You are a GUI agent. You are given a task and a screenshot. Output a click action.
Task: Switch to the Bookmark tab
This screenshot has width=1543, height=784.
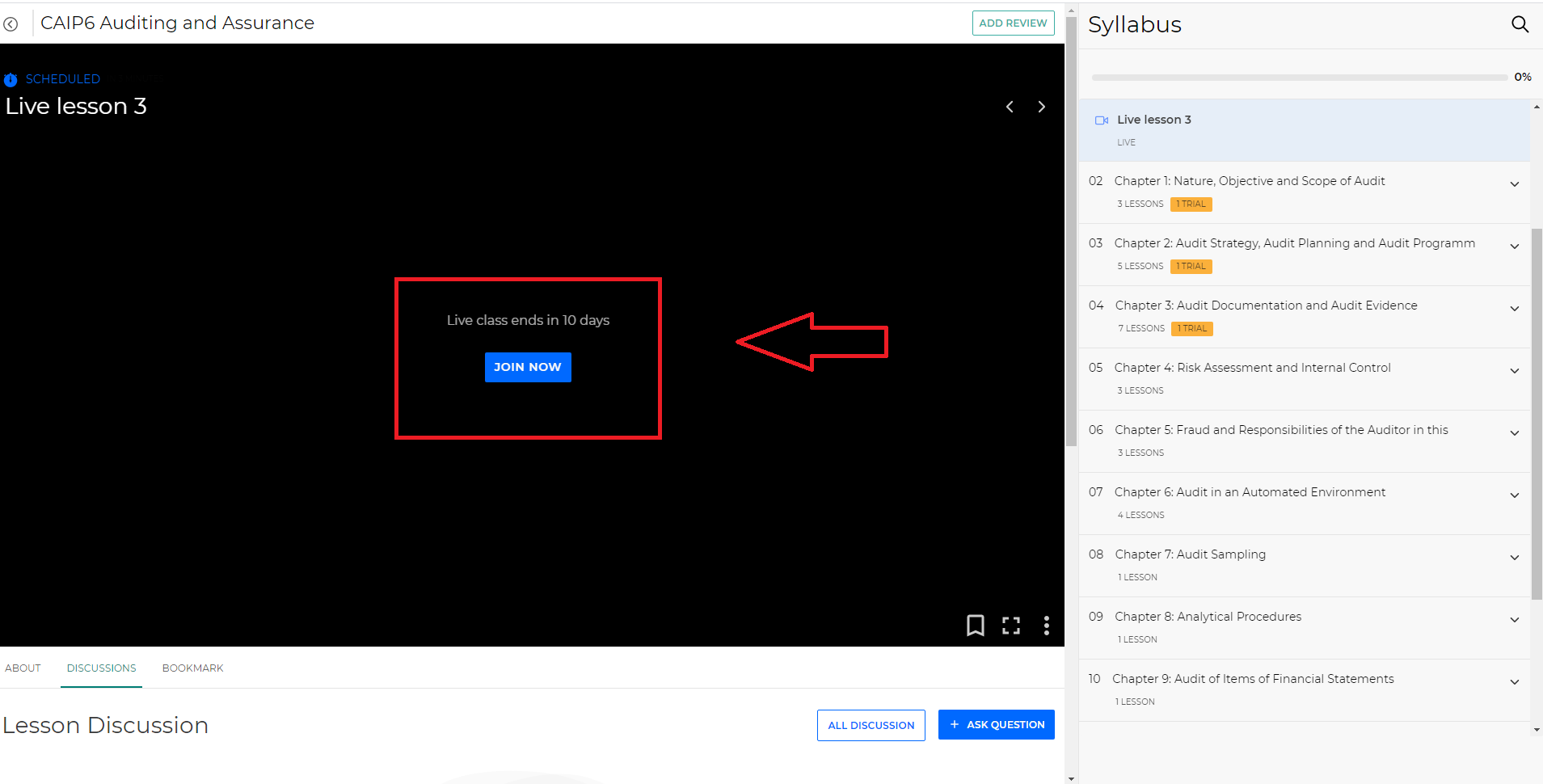[192, 668]
